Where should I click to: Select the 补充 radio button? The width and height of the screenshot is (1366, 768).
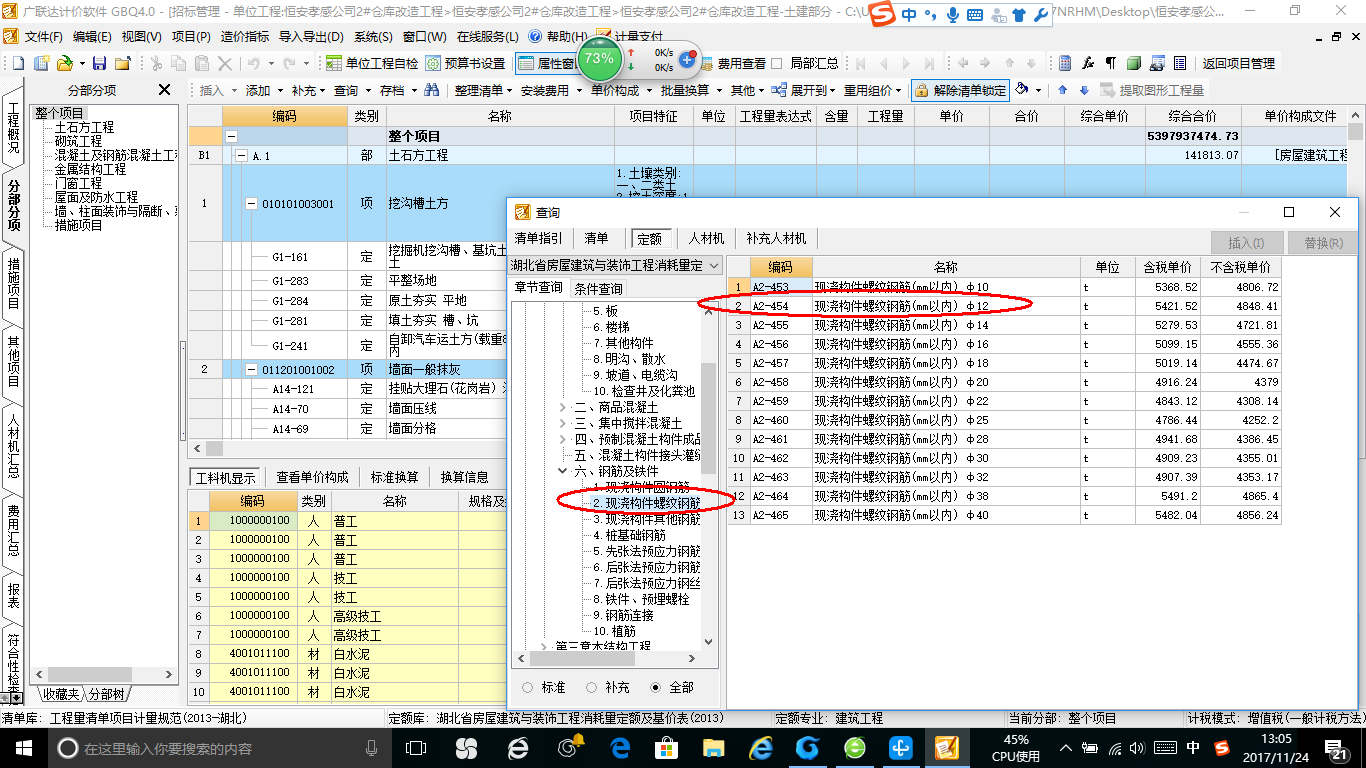click(592, 688)
